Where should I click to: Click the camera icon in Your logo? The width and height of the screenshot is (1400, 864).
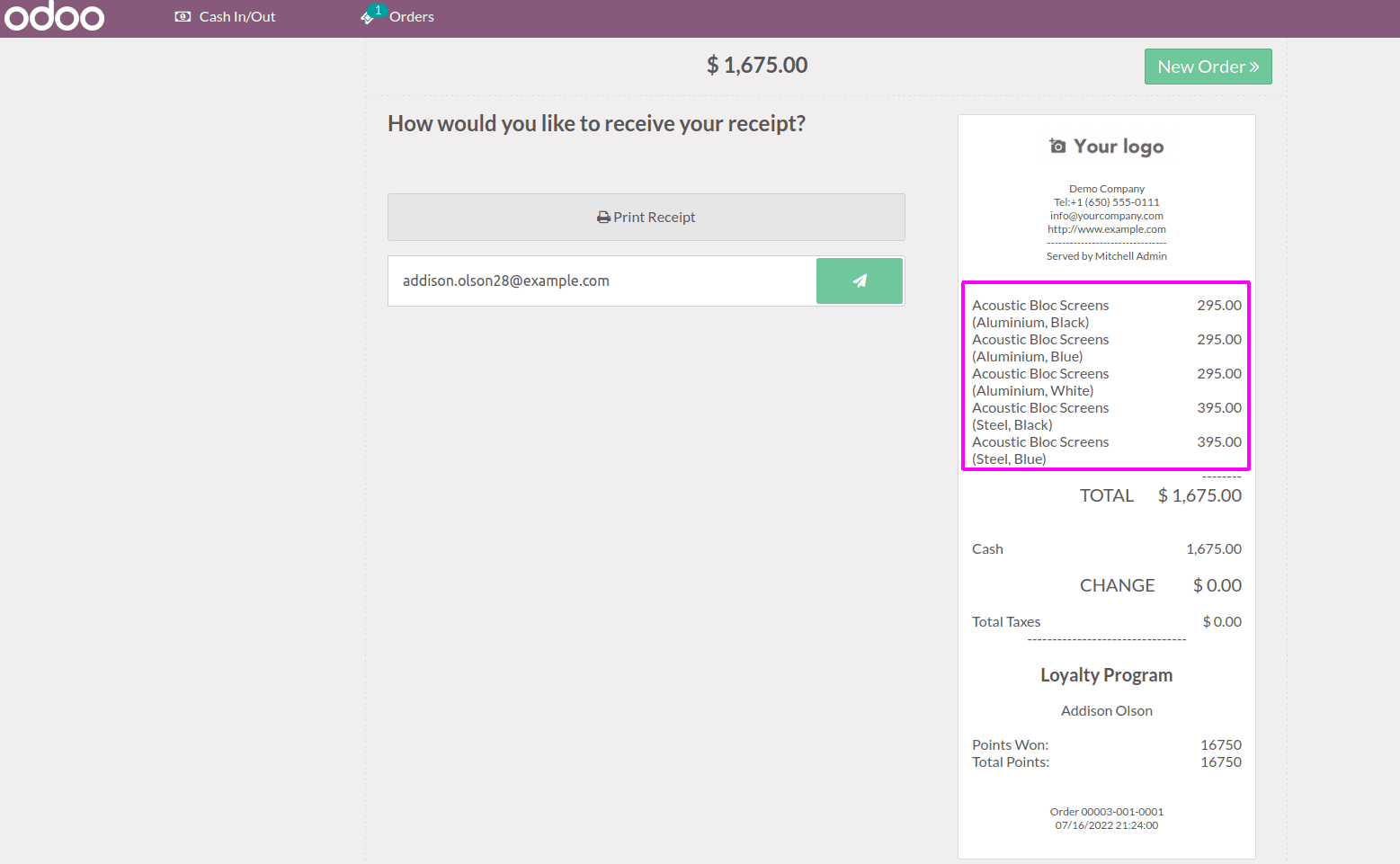click(1057, 146)
